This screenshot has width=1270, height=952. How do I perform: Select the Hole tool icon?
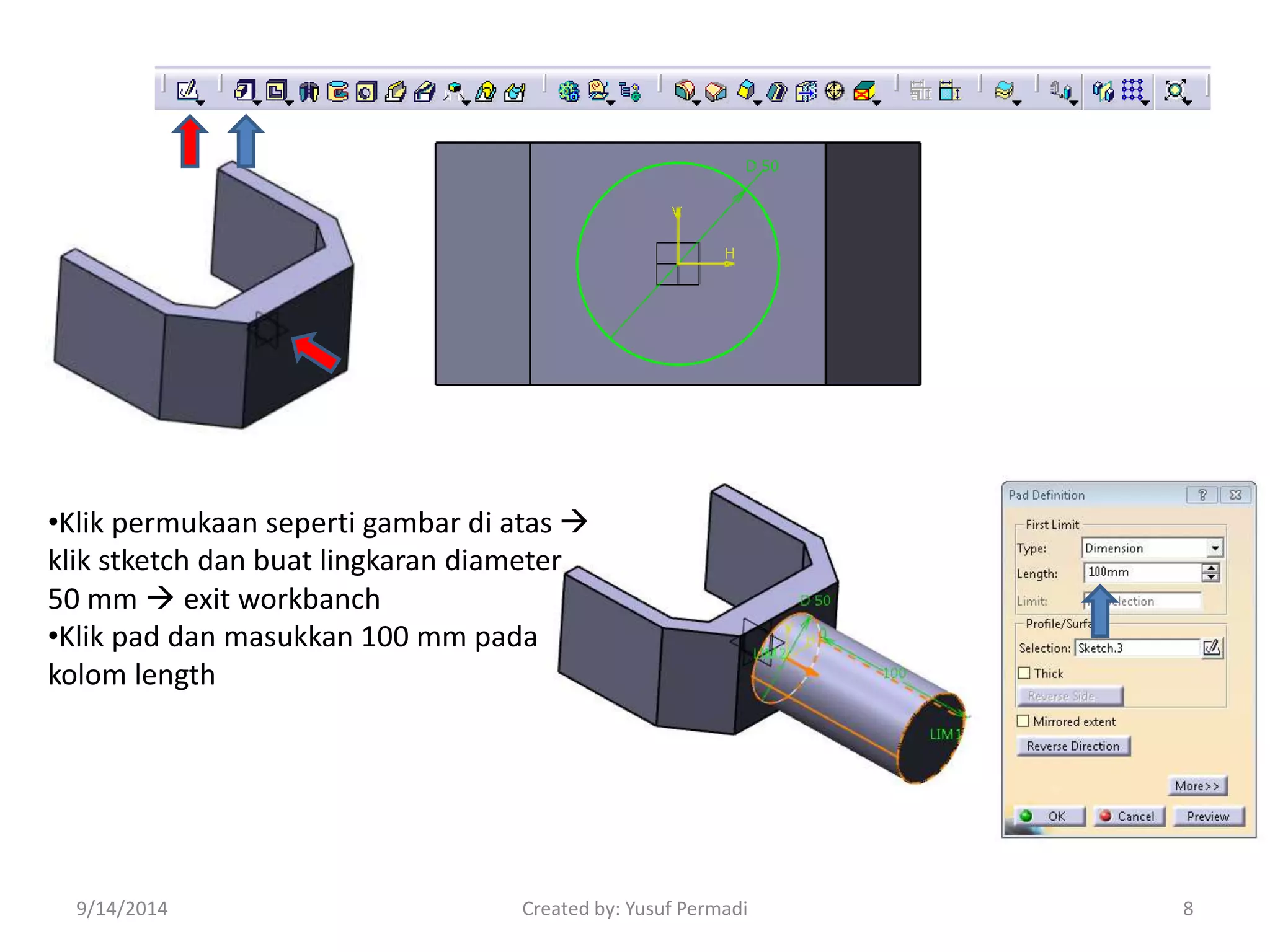click(366, 92)
